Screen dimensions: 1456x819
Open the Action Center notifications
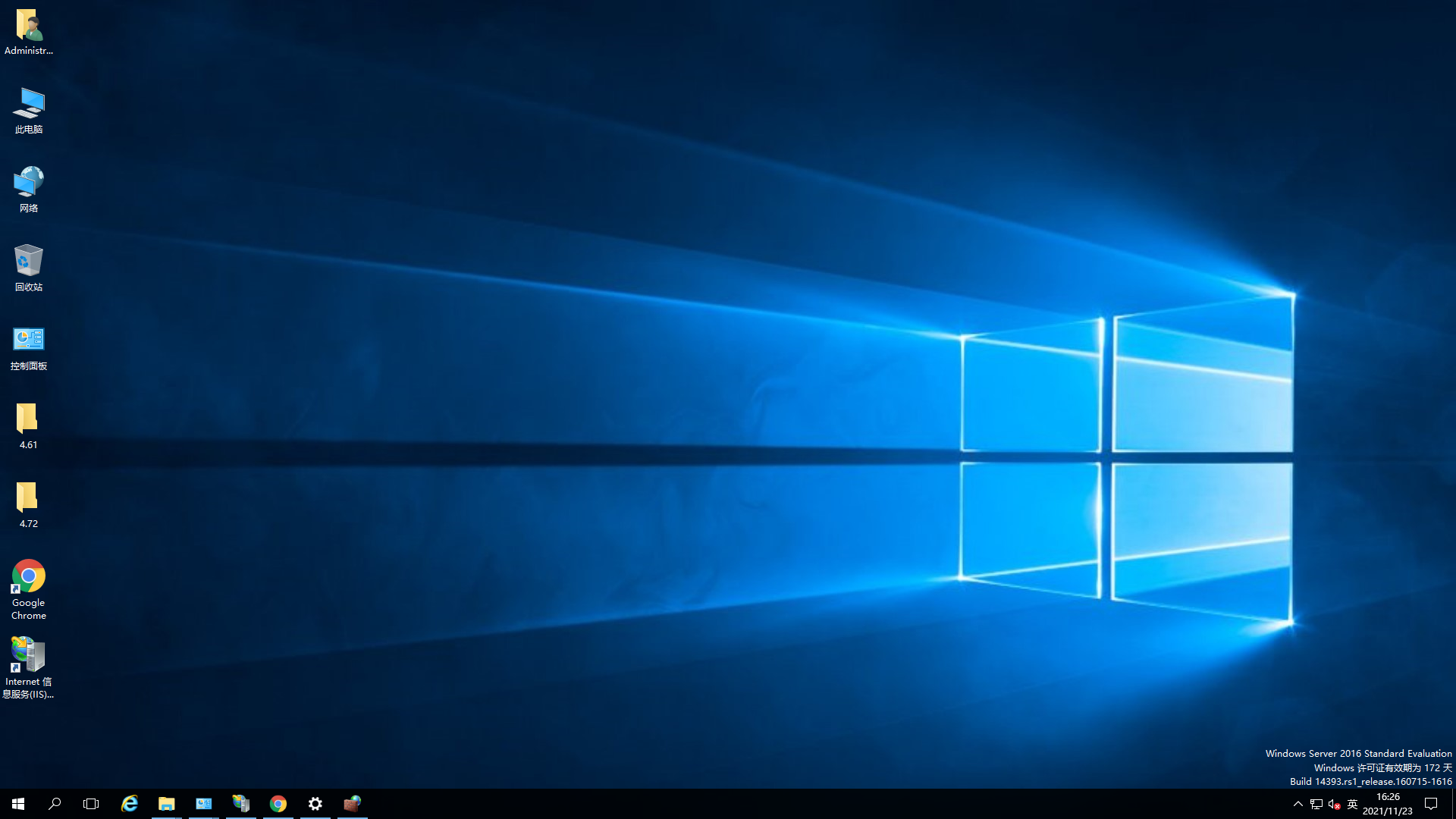pyautogui.click(x=1431, y=804)
